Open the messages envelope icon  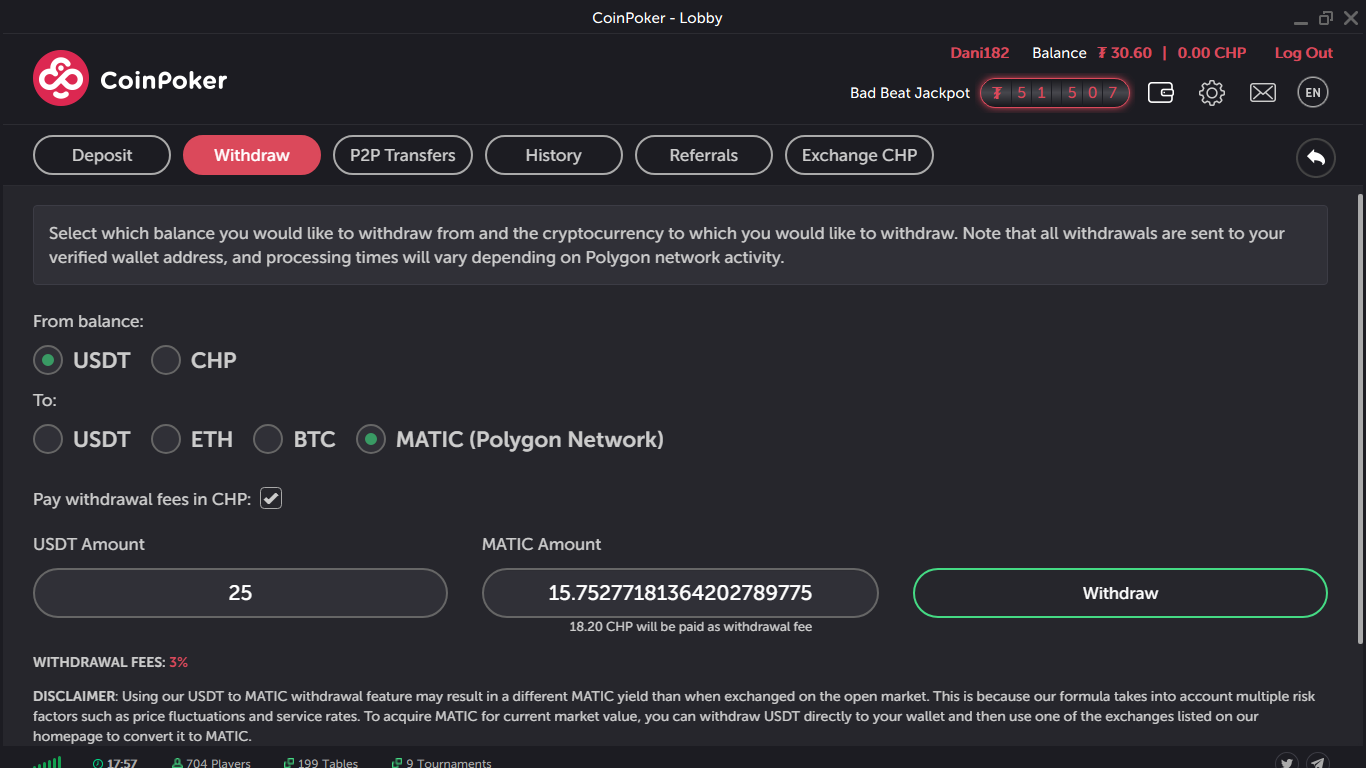(1263, 93)
